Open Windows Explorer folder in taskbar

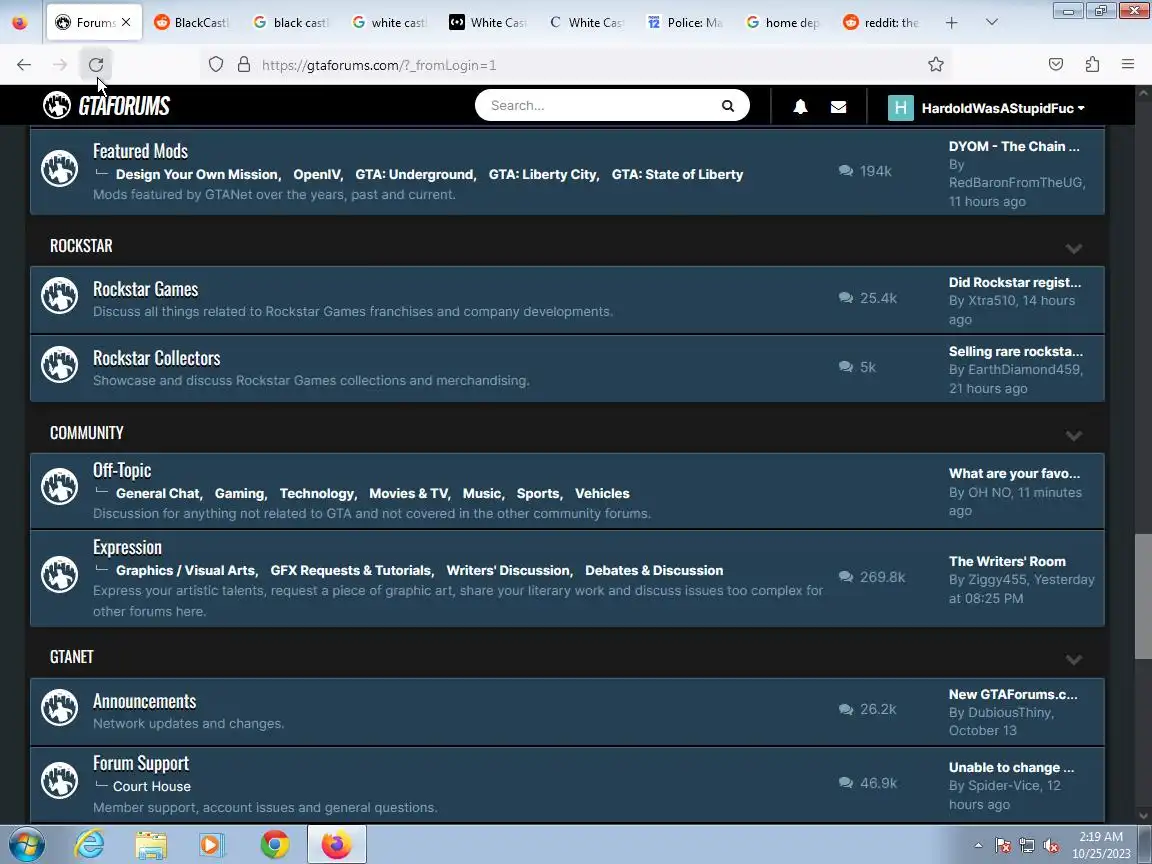[151, 845]
